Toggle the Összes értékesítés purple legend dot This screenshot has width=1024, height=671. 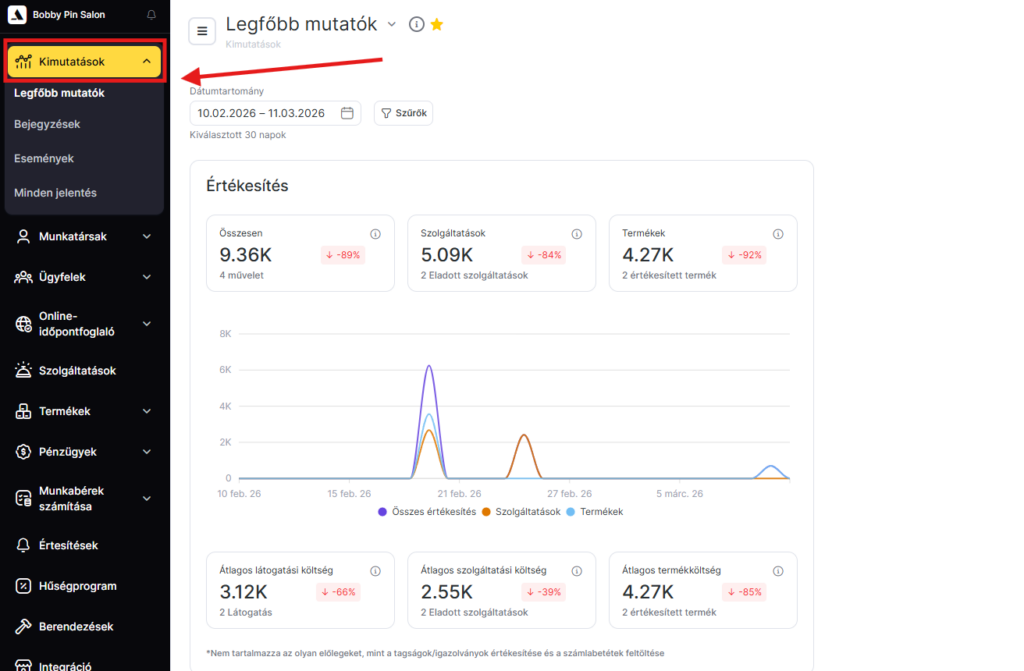[x=383, y=512]
